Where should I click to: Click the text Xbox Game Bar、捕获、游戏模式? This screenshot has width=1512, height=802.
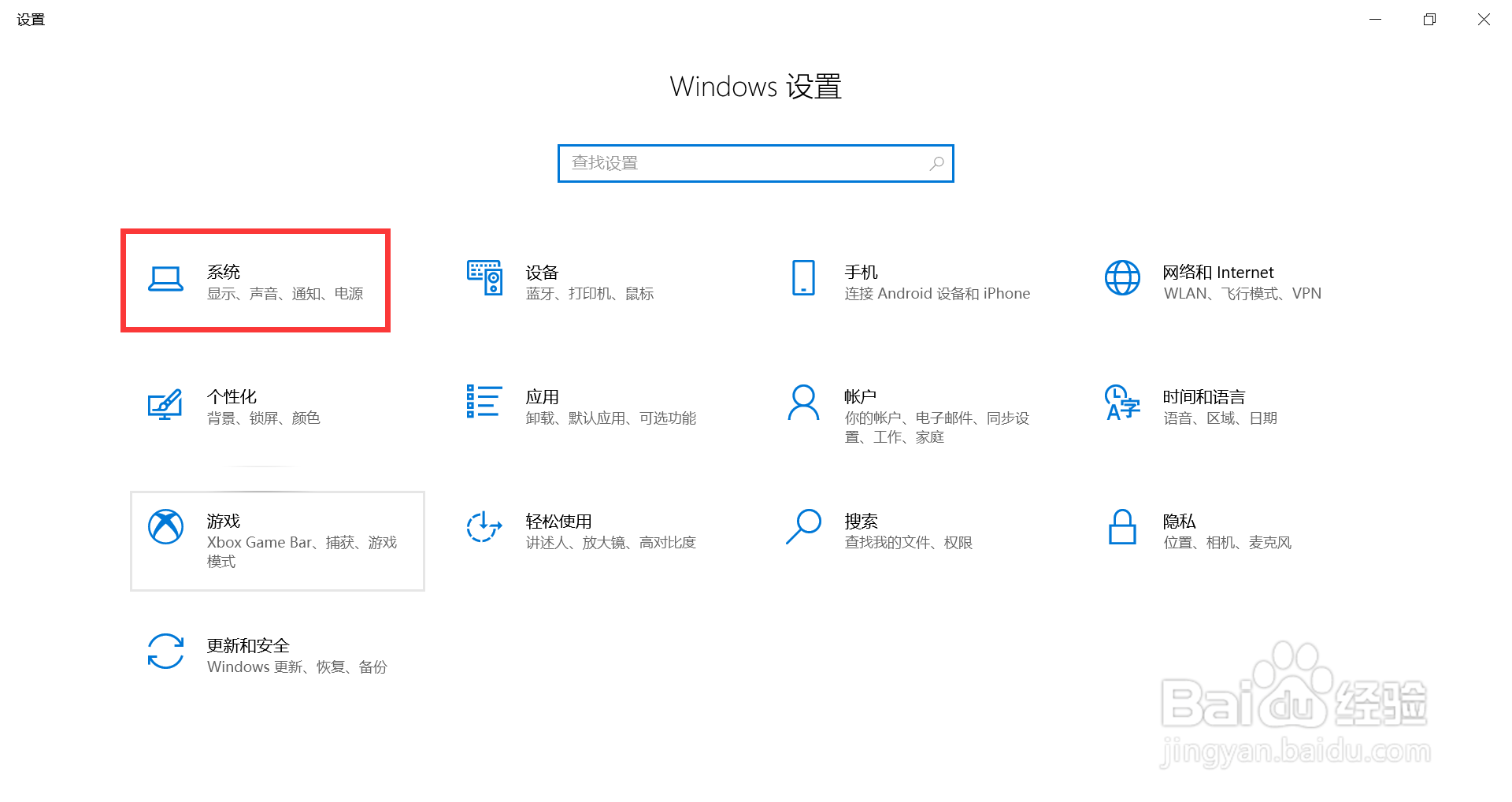pos(302,551)
